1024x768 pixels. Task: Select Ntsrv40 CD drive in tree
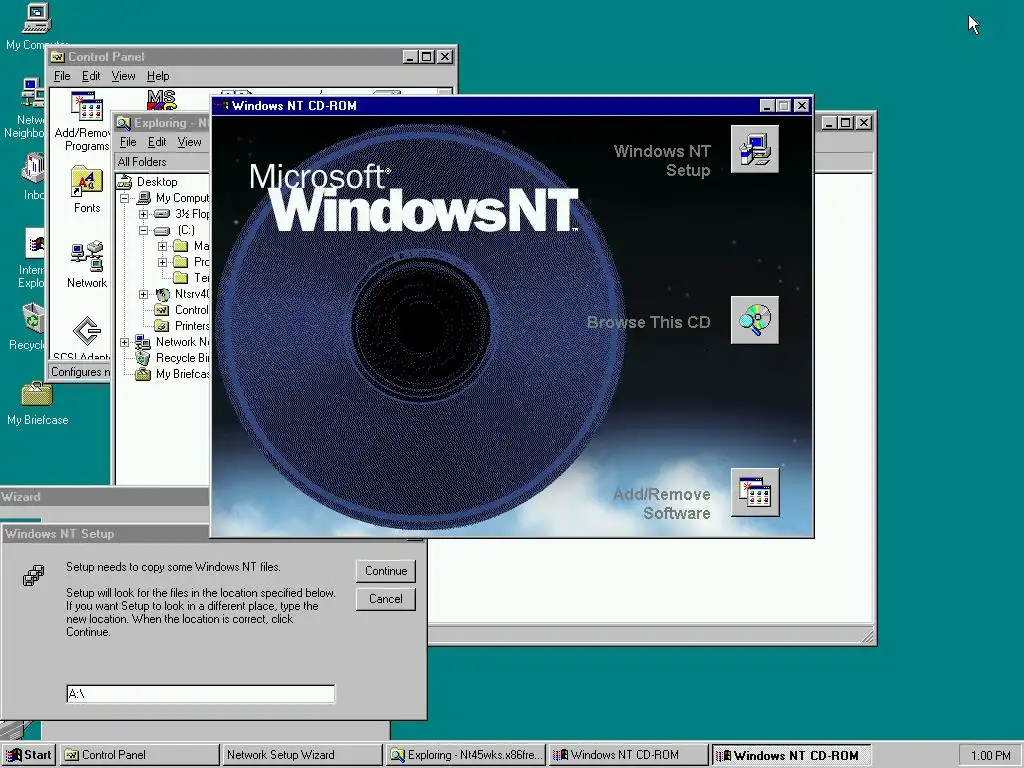tap(192, 294)
